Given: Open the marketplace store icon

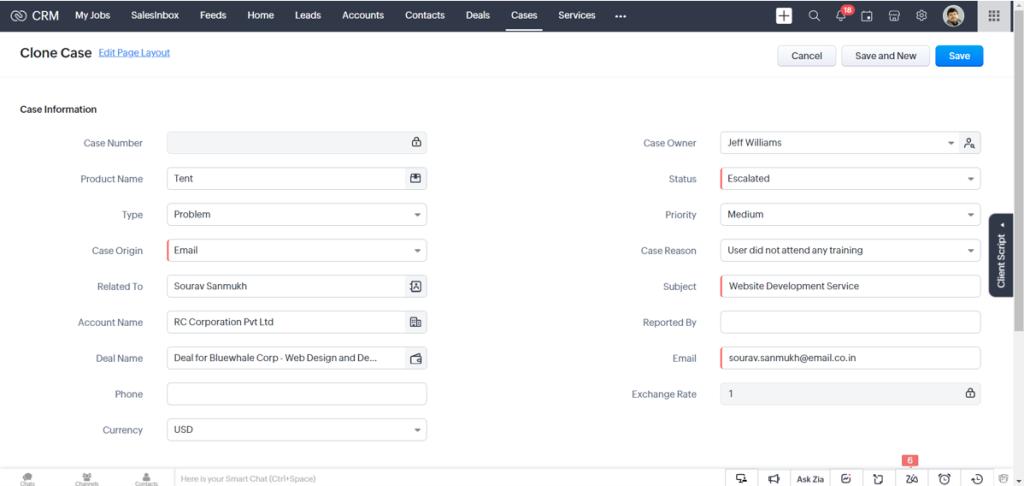Looking at the screenshot, I should (x=894, y=16).
